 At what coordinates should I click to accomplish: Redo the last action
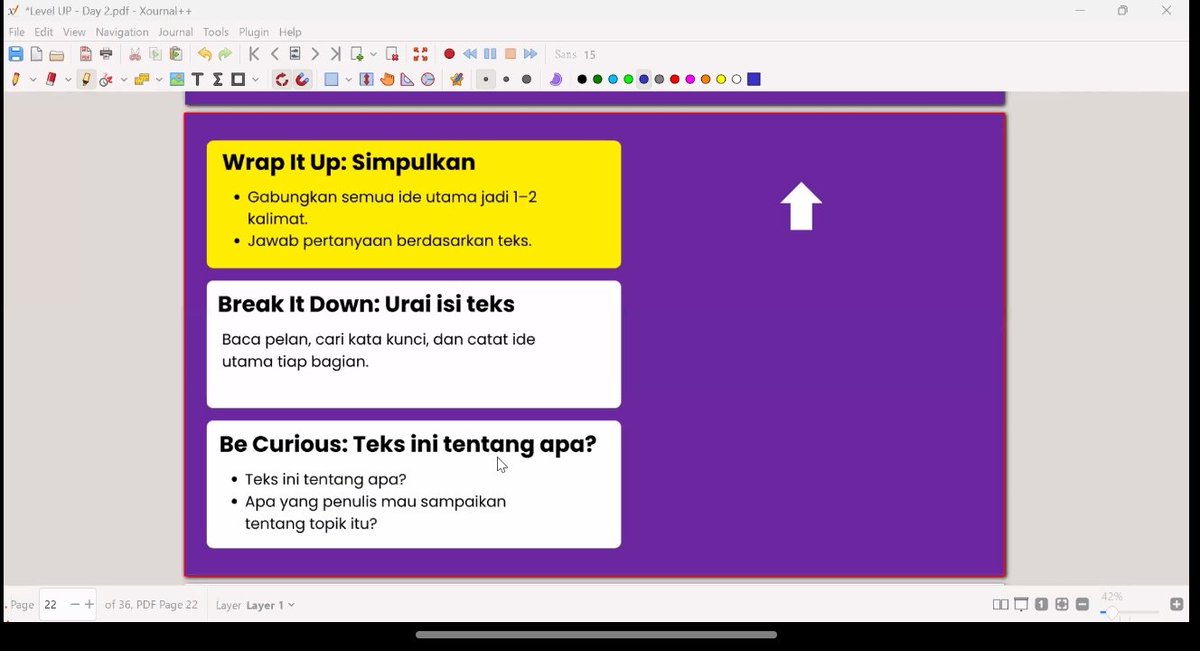pos(225,54)
